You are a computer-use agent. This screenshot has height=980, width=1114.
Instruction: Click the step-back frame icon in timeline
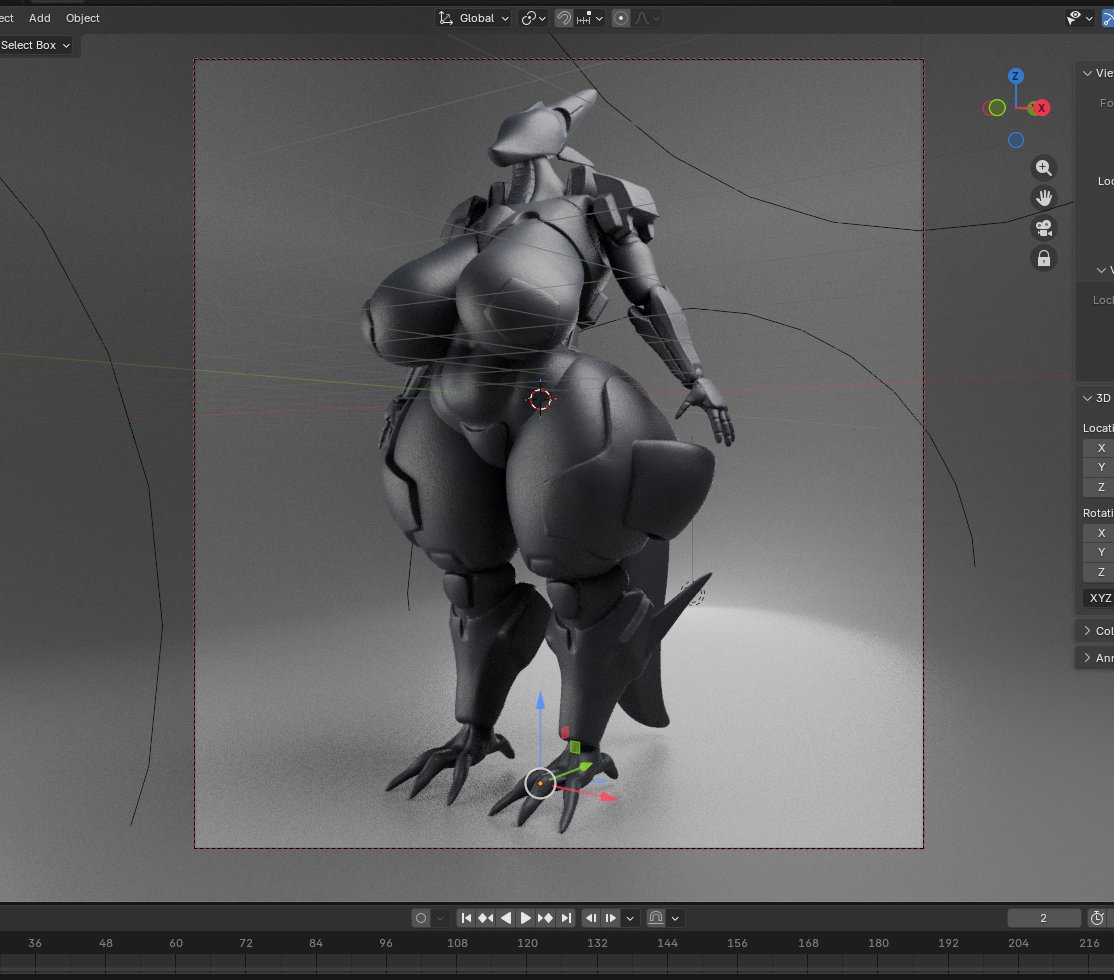tap(591, 918)
